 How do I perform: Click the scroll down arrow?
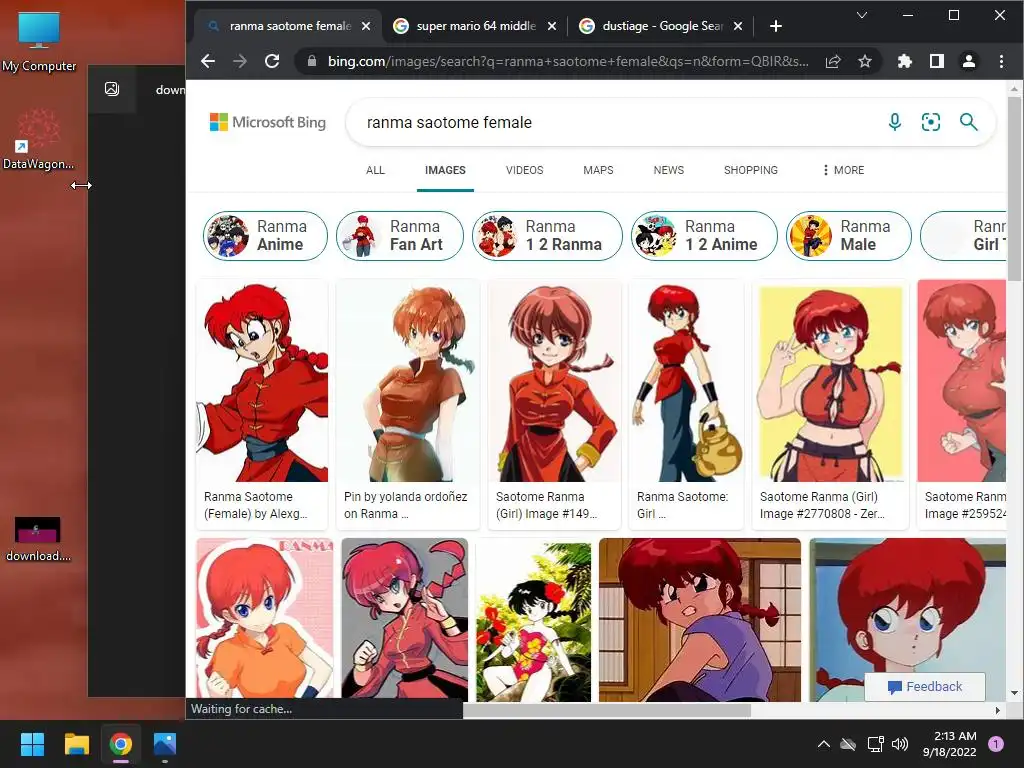1014,693
